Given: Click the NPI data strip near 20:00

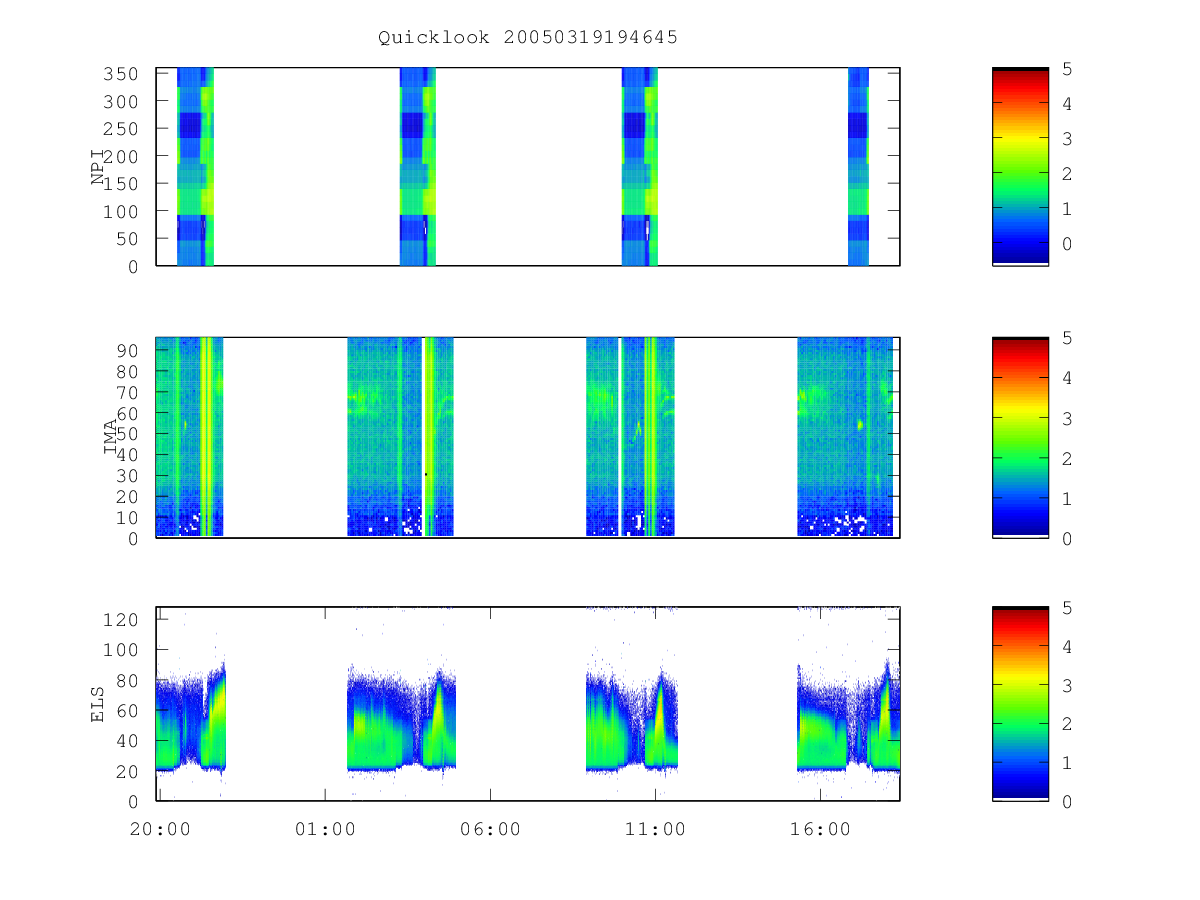Looking at the screenshot, I should pyautogui.click(x=195, y=166).
